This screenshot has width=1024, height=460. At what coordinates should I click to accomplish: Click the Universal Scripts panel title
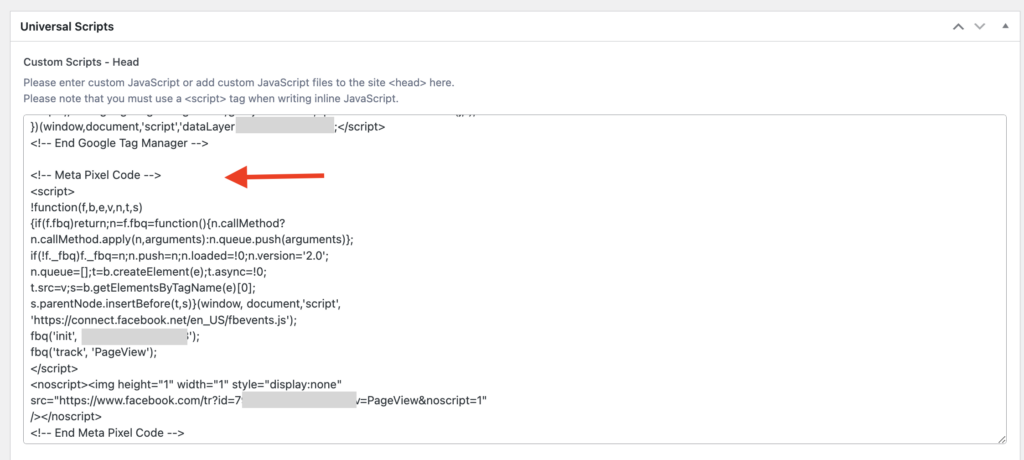[67, 27]
